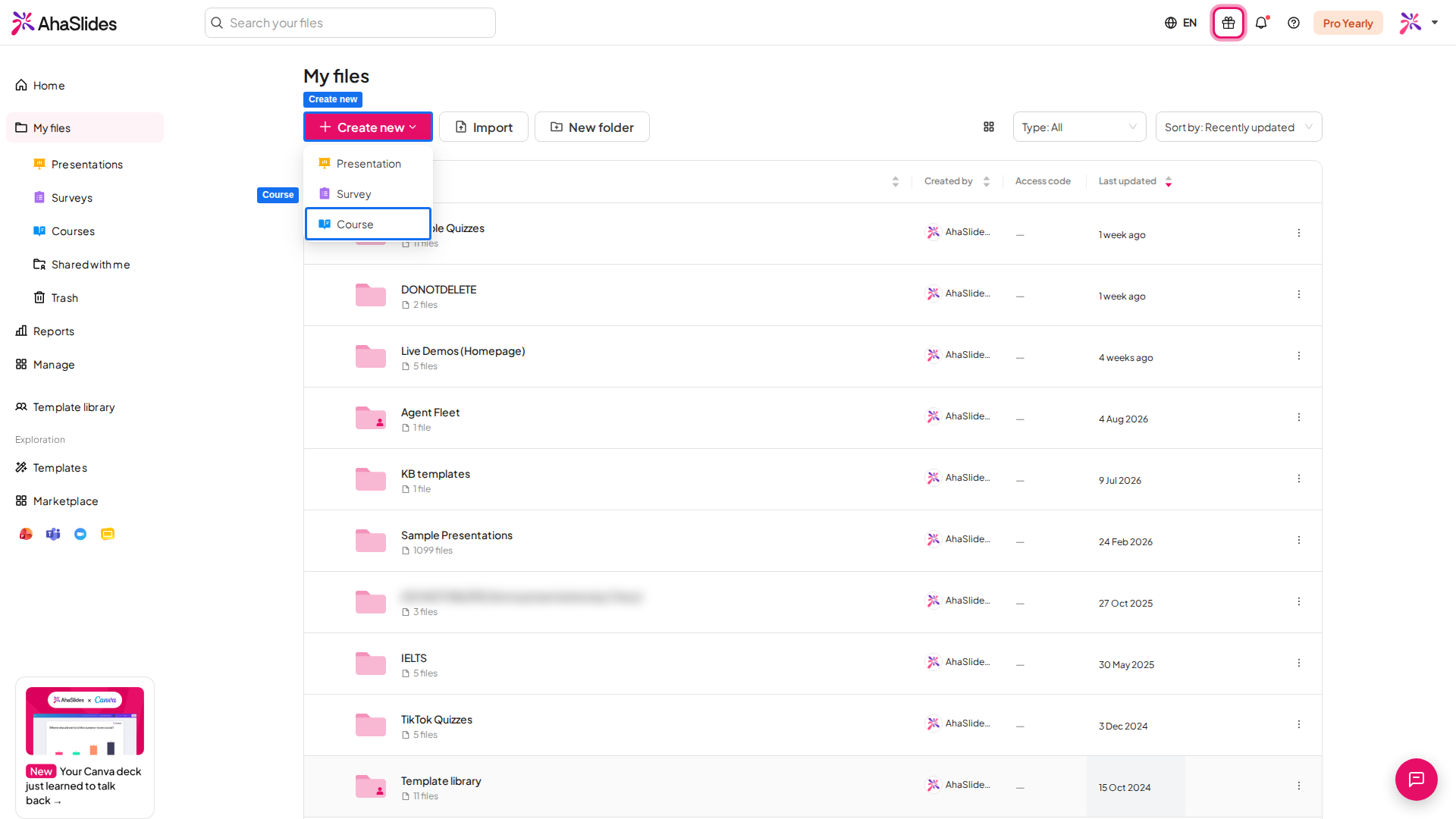Open more options for TikTok Quizzes folder
The height and width of the screenshot is (819, 1456).
pos(1299,724)
